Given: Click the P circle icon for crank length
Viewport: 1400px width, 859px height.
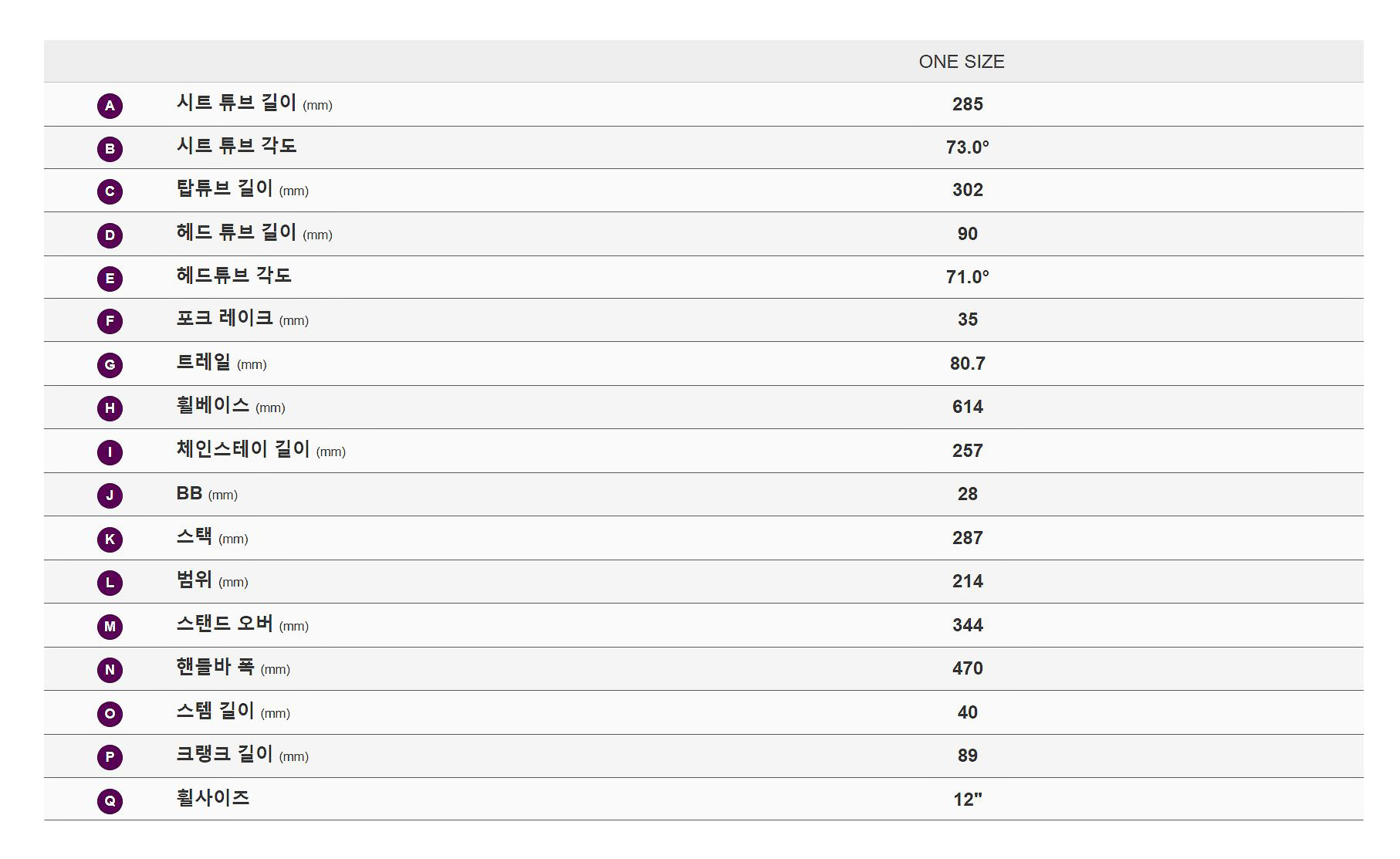Looking at the screenshot, I should point(110,757).
